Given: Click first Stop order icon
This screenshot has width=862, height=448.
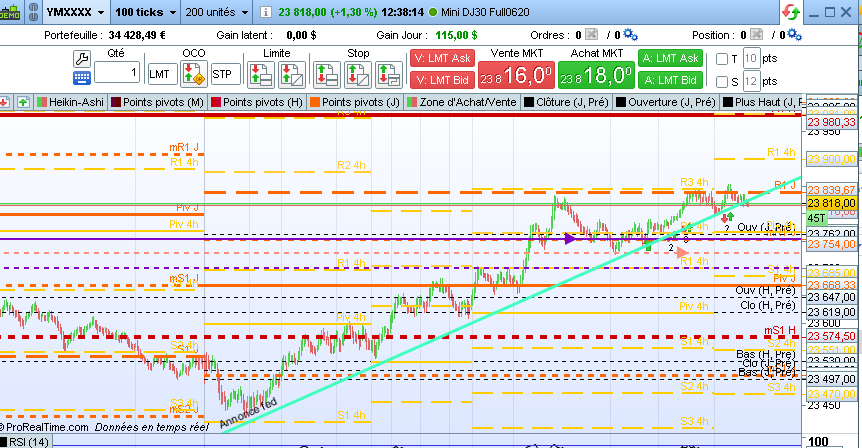Looking at the screenshot, I should pyautogui.click(x=327, y=74).
